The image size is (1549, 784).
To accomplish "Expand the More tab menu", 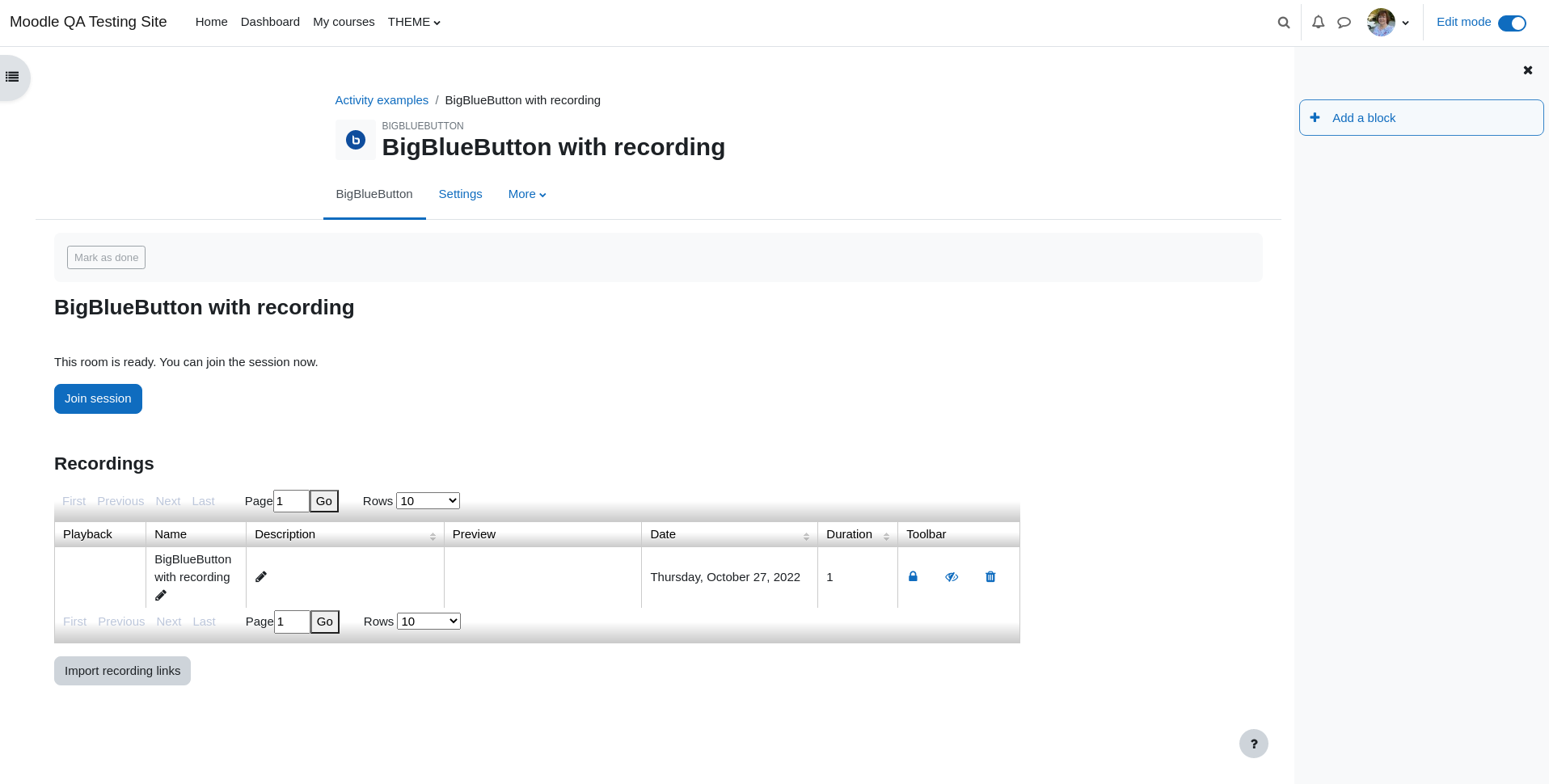I will (x=527, y=194).
